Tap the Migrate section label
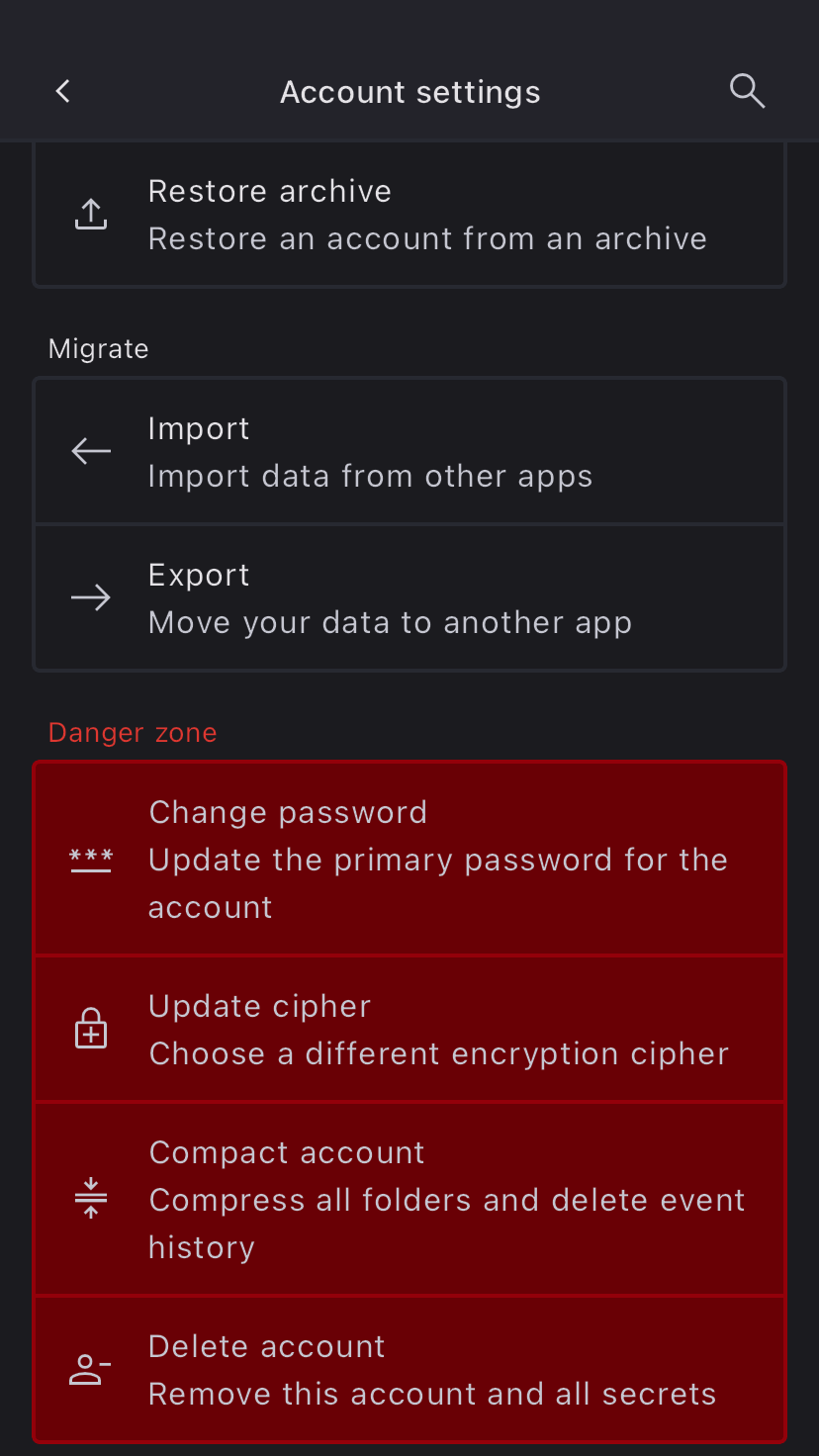 [99, 349]
